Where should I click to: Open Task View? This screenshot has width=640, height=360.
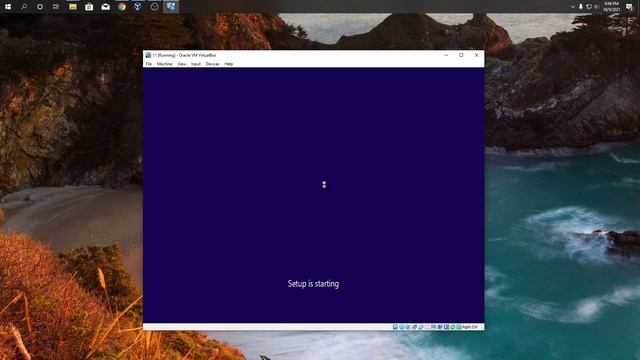(56, 7)
